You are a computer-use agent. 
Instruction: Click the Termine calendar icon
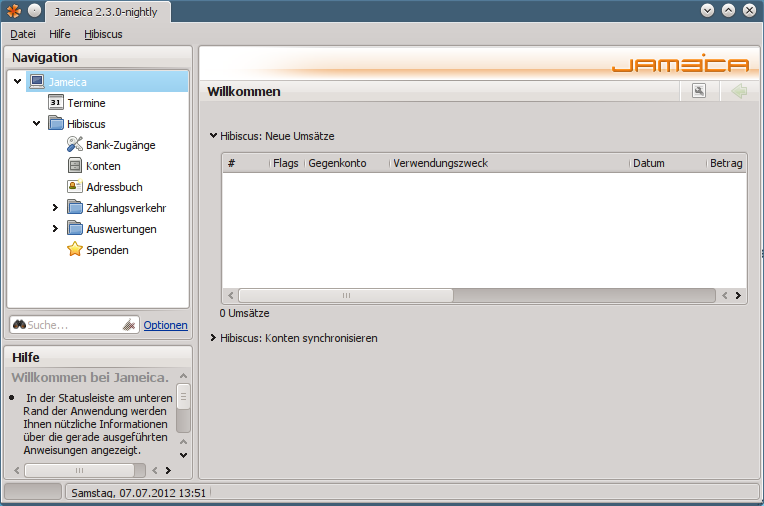[x=56, y=102]
